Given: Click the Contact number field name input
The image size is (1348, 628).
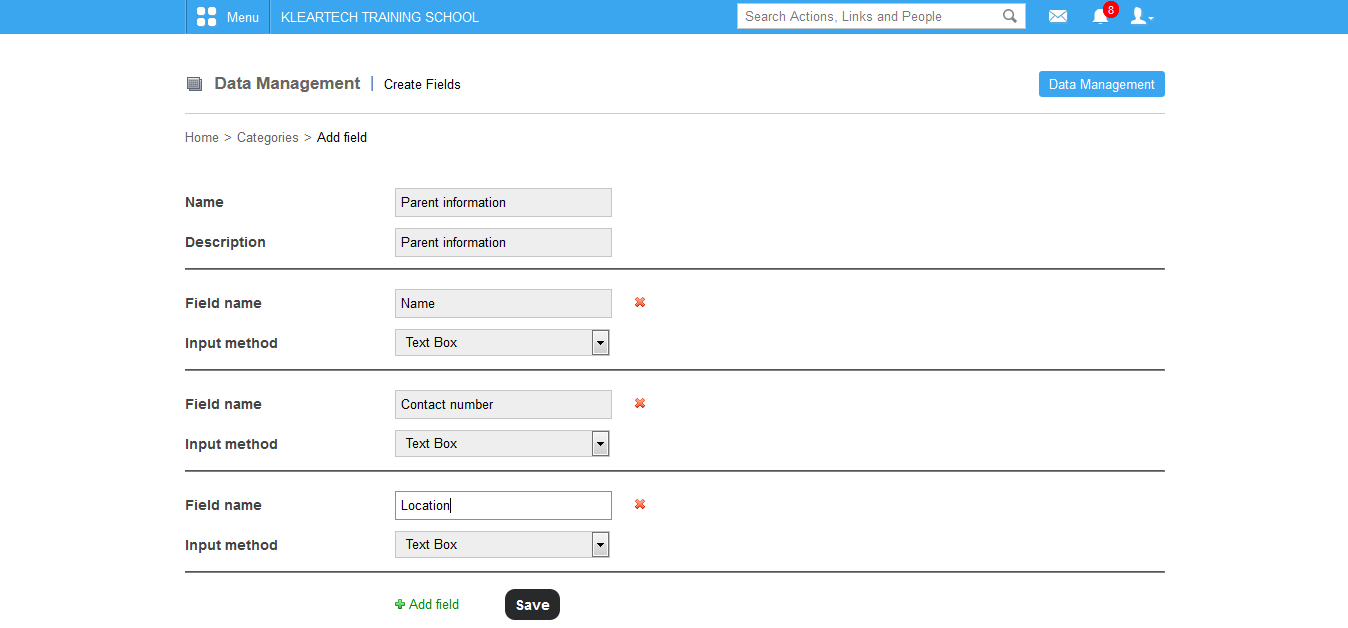Looking at the screenshot, I should pos(503,404).
